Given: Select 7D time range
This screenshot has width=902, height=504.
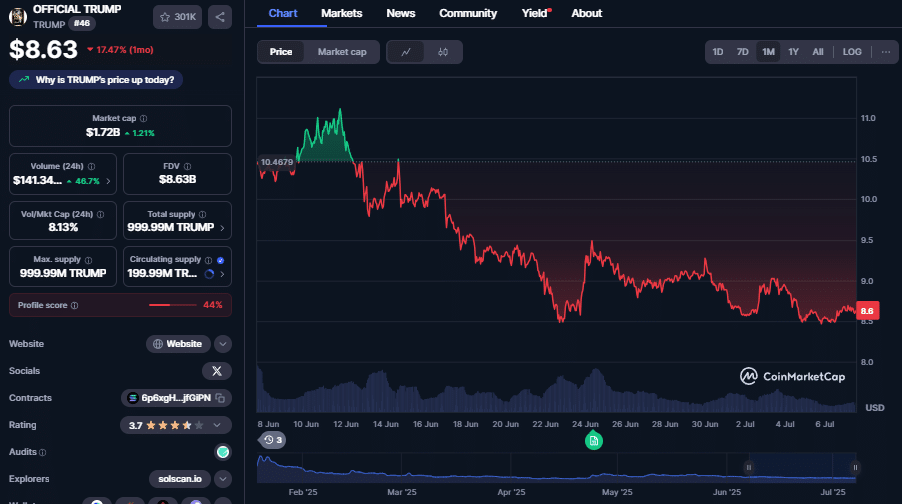Looking at the screenshot, I should click(x=743, y=52).
